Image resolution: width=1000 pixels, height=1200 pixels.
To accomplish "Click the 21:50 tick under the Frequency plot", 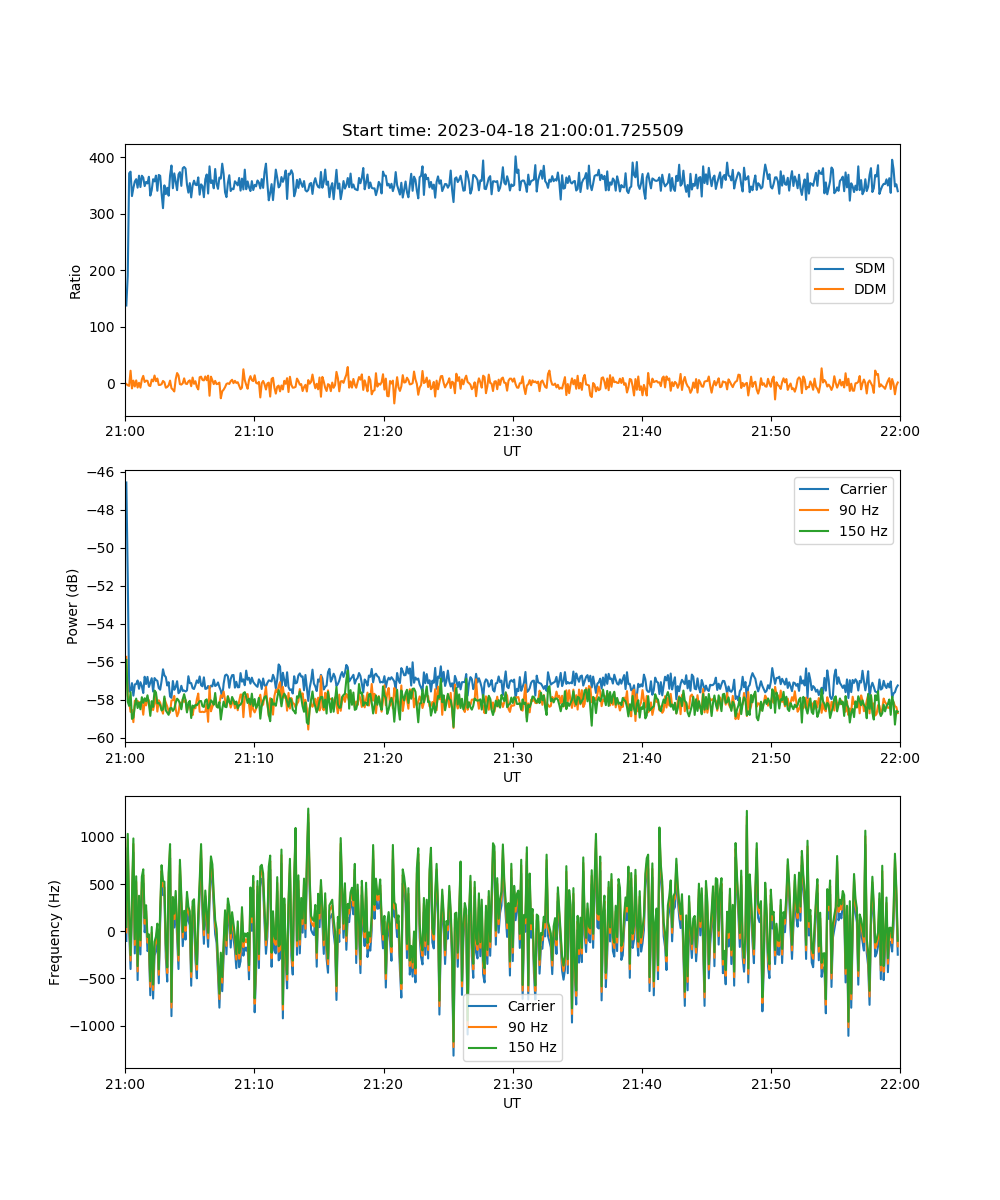I will pyautogui.click(x=771, y=1084).
